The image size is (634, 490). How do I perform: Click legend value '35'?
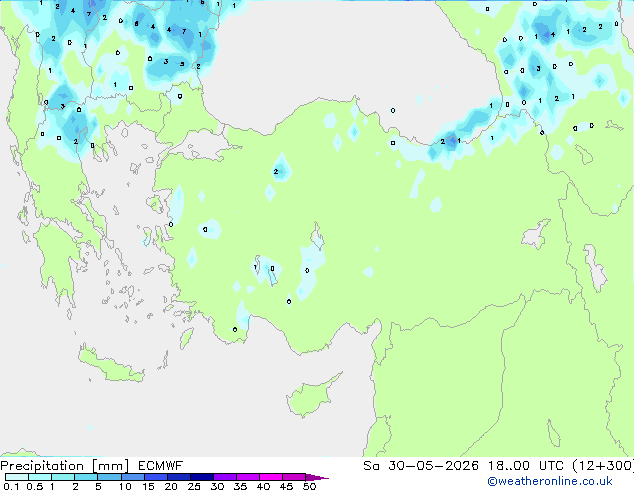point(240,486)
